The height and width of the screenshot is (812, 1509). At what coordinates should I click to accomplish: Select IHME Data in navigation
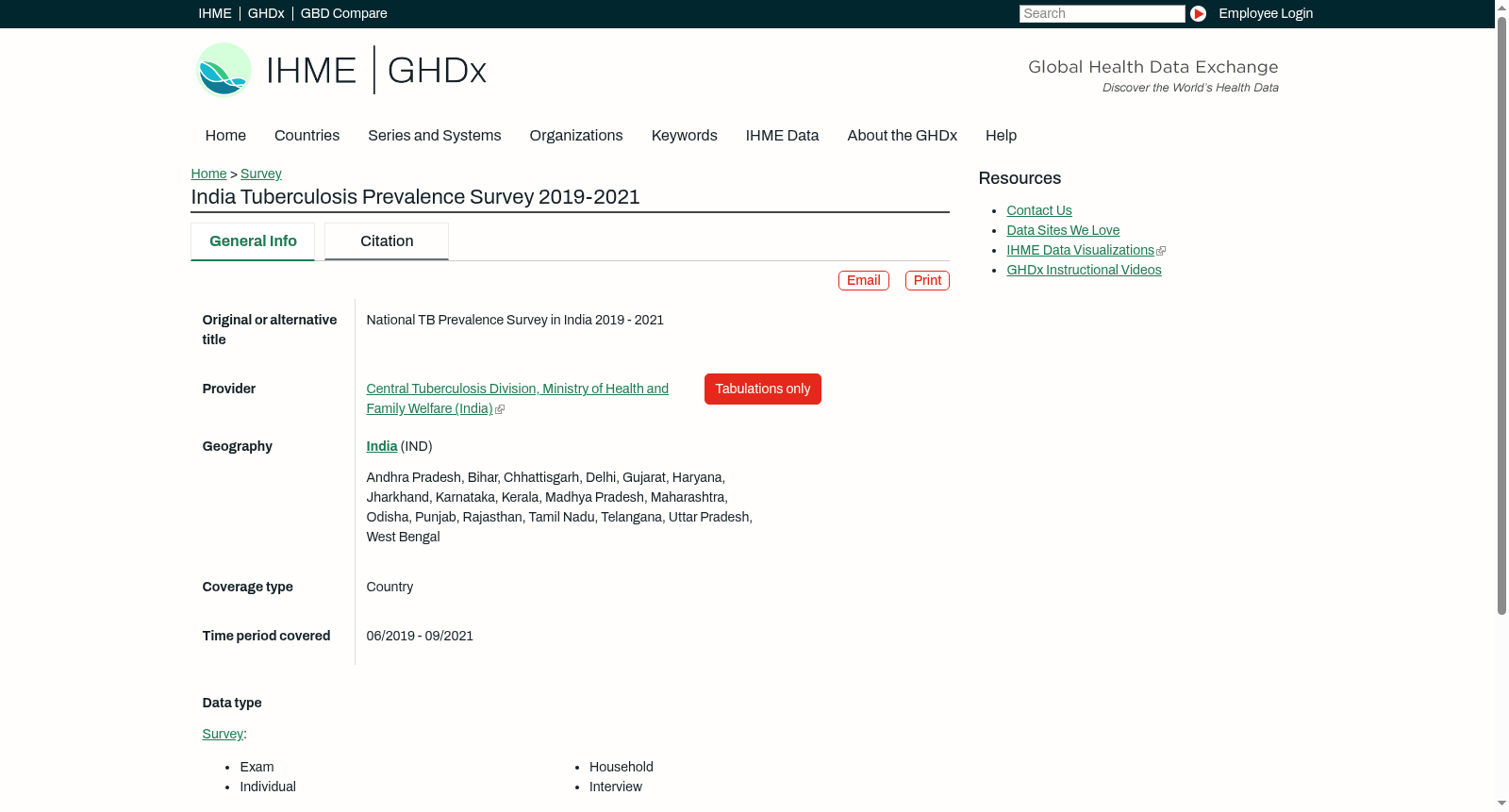(x=782, y=136)
